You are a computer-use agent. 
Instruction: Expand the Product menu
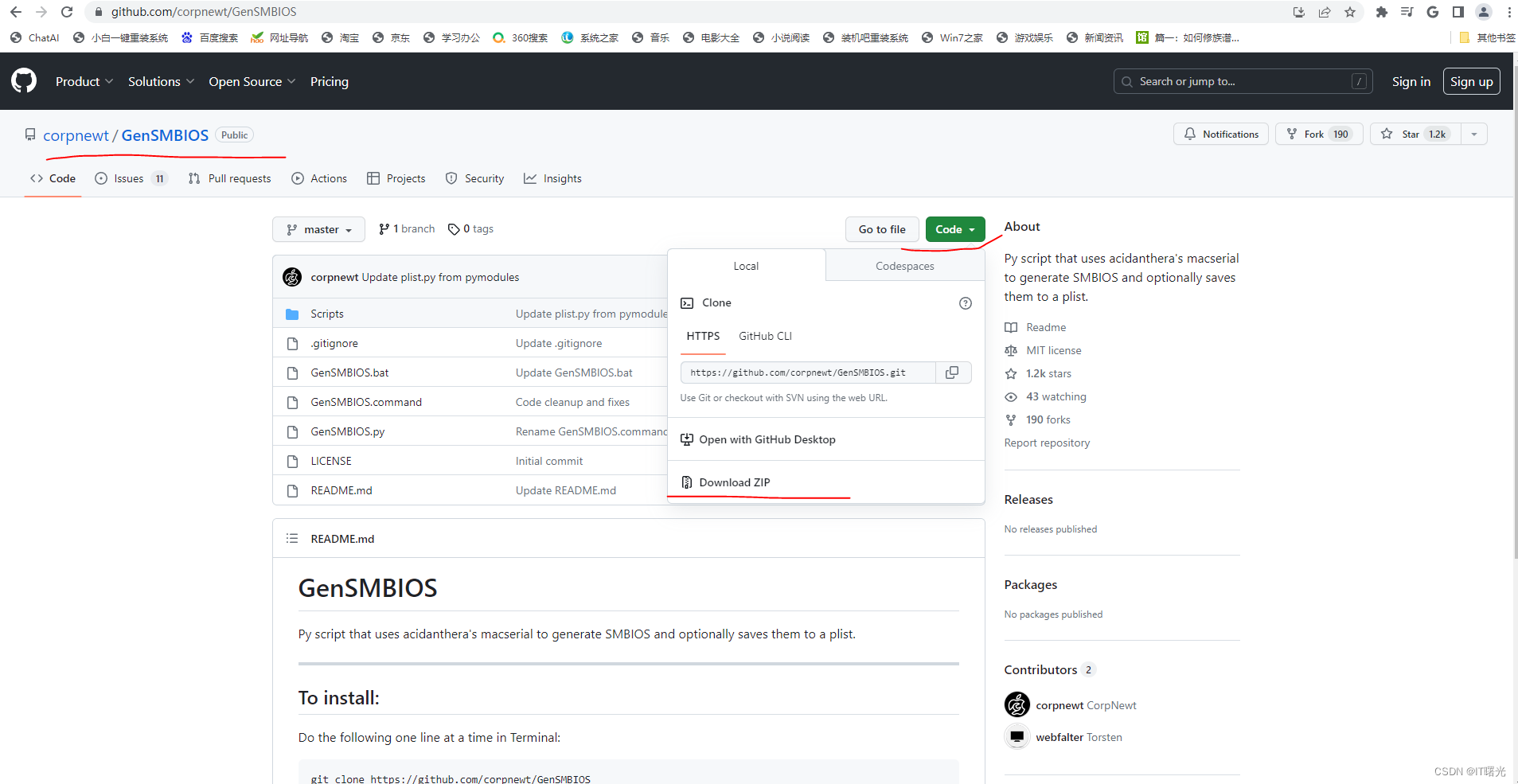[x=84, y=81]
